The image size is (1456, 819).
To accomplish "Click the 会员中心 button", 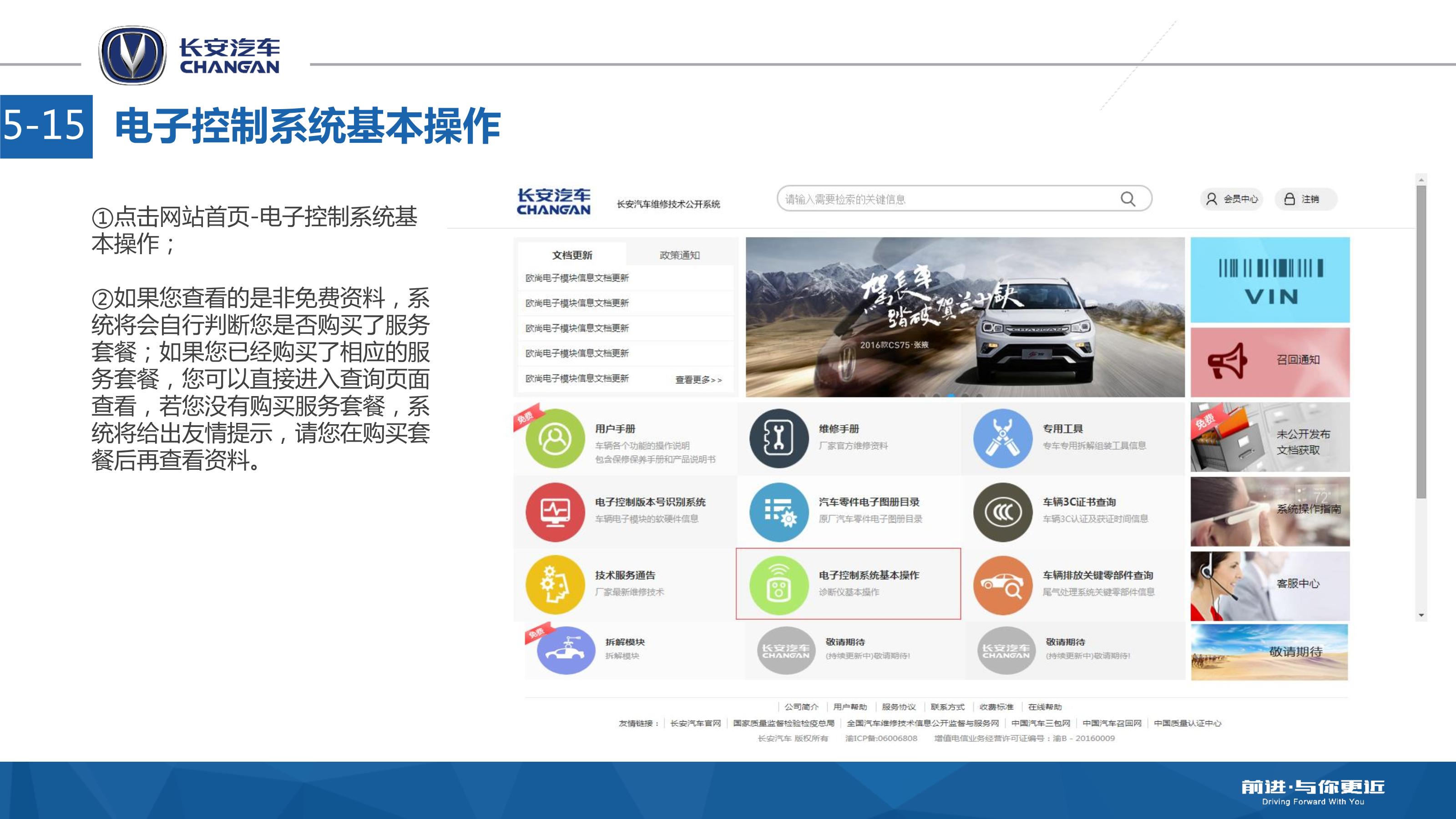I will (1232, 199).
